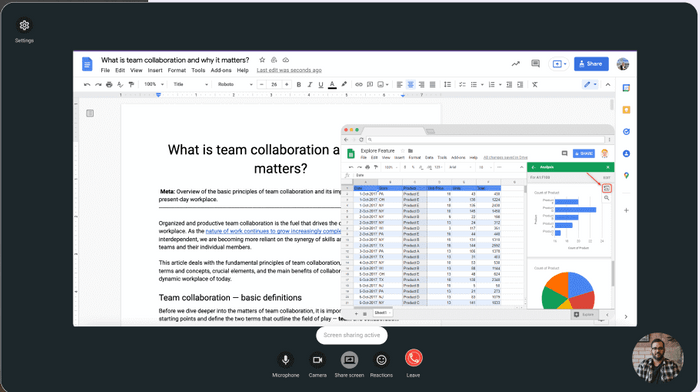Center-align the text
This screenshot has height=392, width=700.
(410, 84)
